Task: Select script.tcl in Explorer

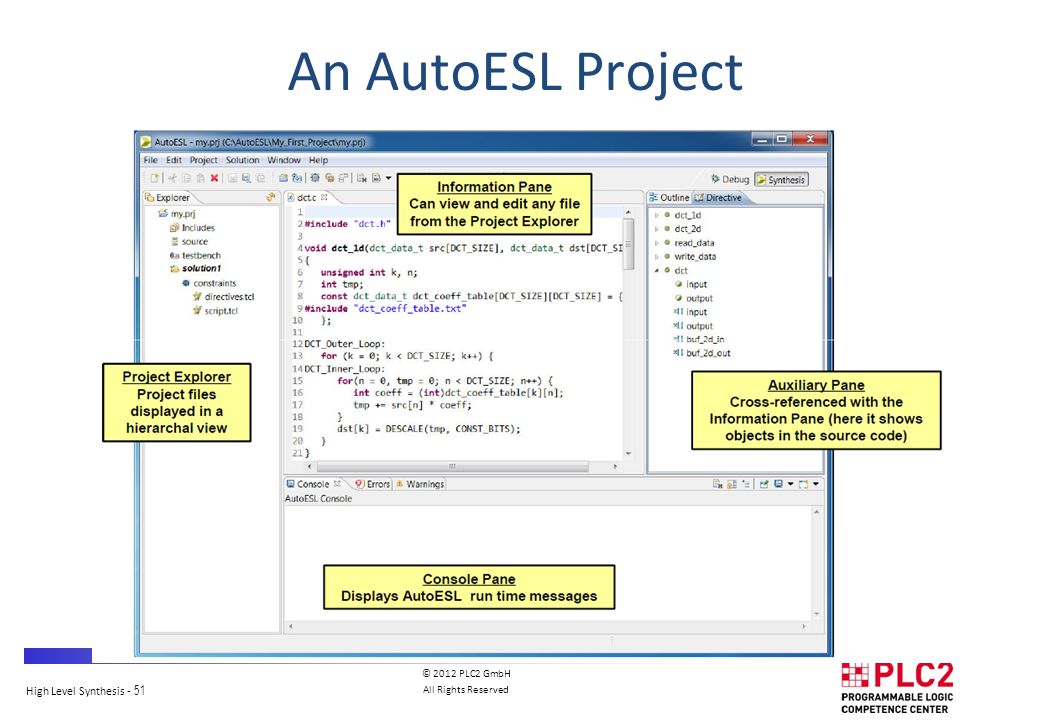Action: tap(216, 311)
